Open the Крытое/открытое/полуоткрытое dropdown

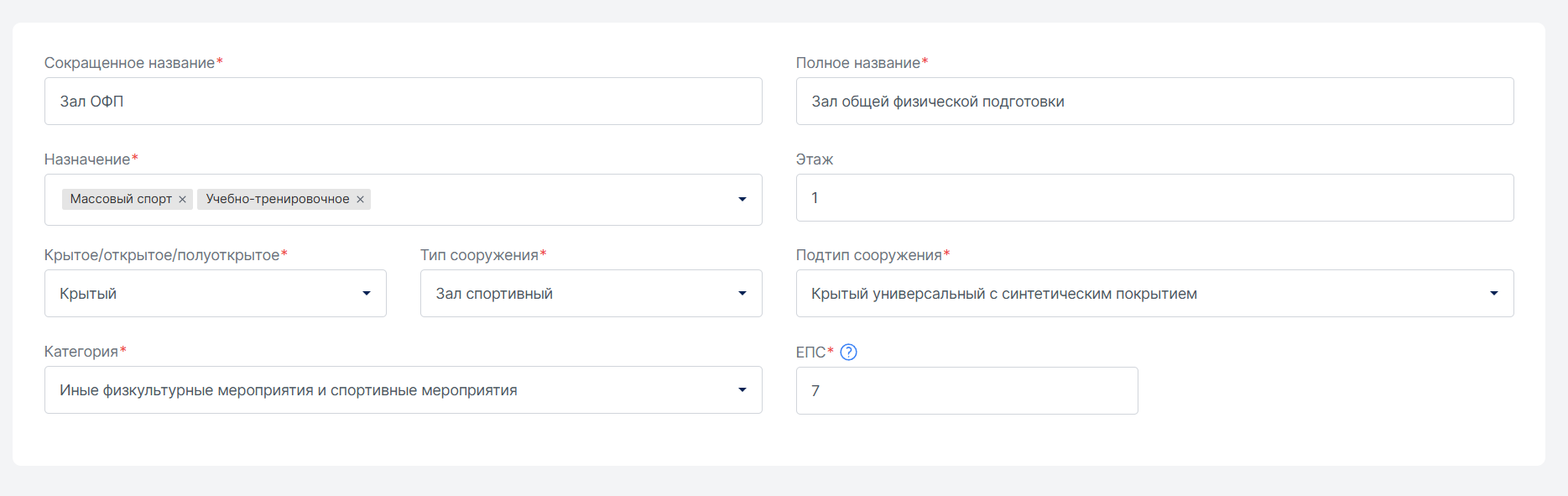[215, 294]
